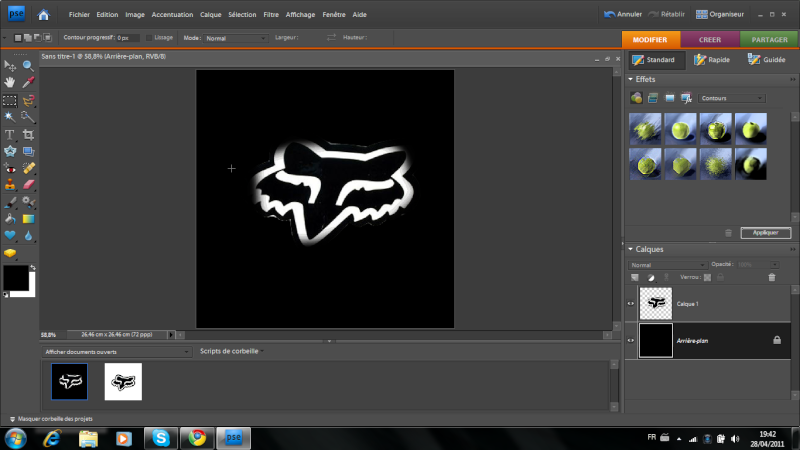Viewport: 800px width, 450px height.
Task: Select the Crop tool
Action: tap(28, 135)
